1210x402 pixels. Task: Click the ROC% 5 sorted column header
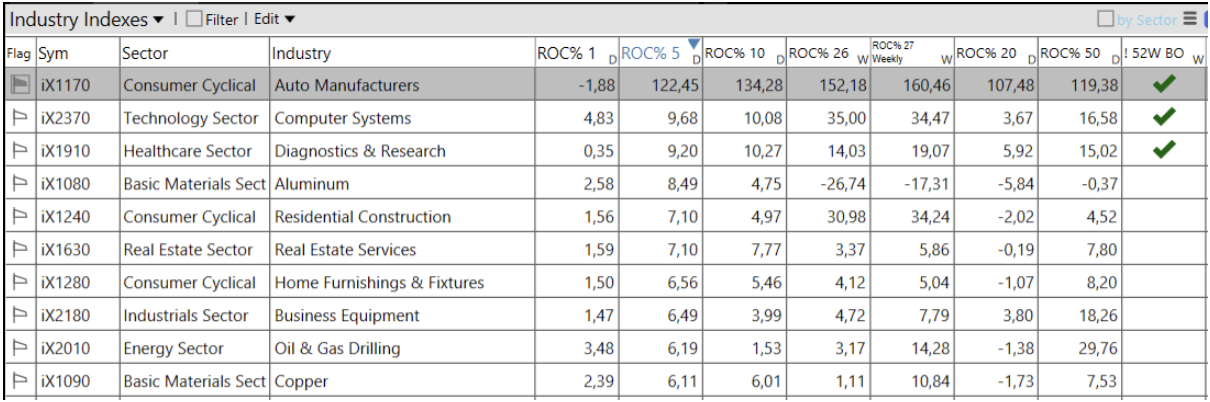click(x=652, y=54)
